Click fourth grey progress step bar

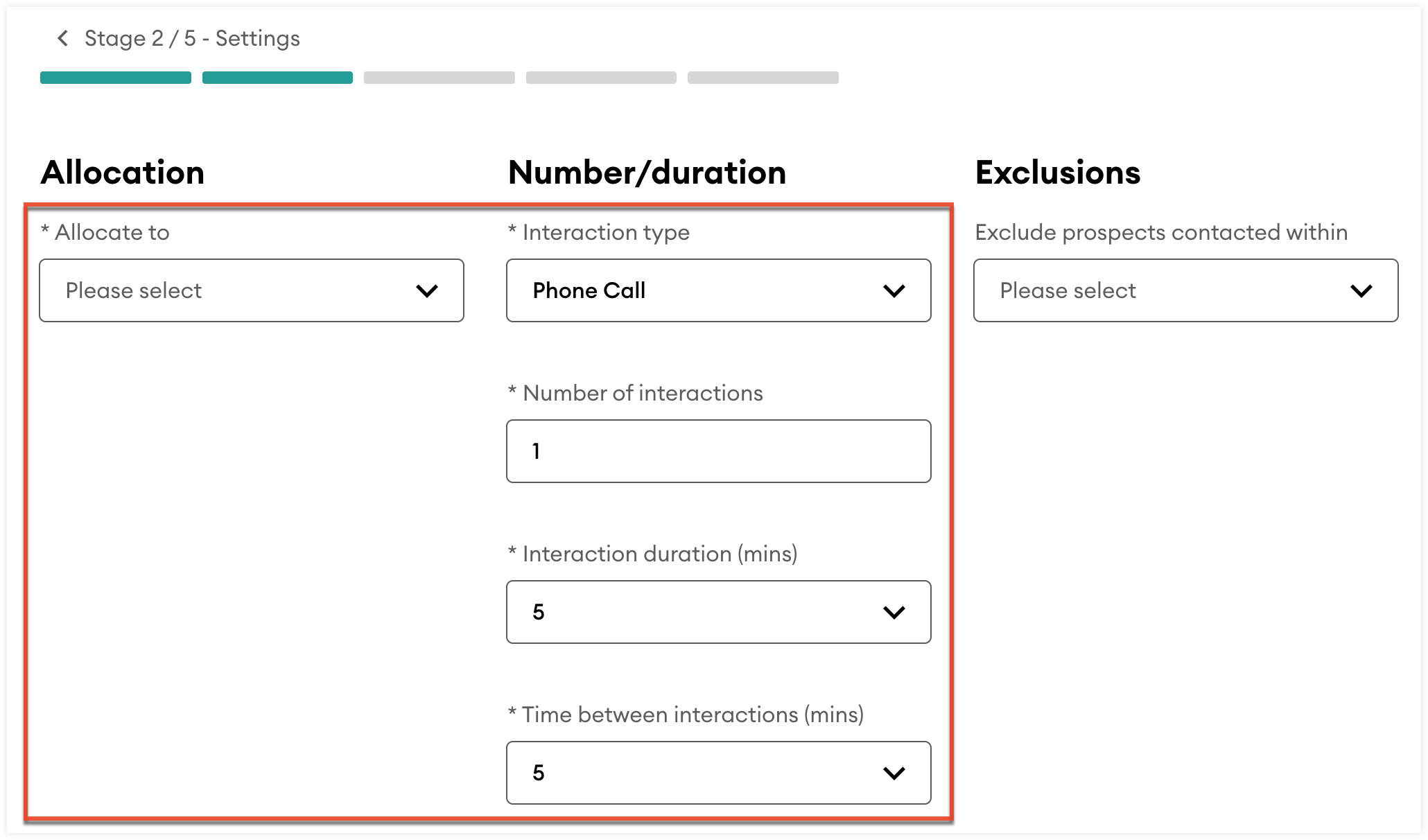pos(601,78)
